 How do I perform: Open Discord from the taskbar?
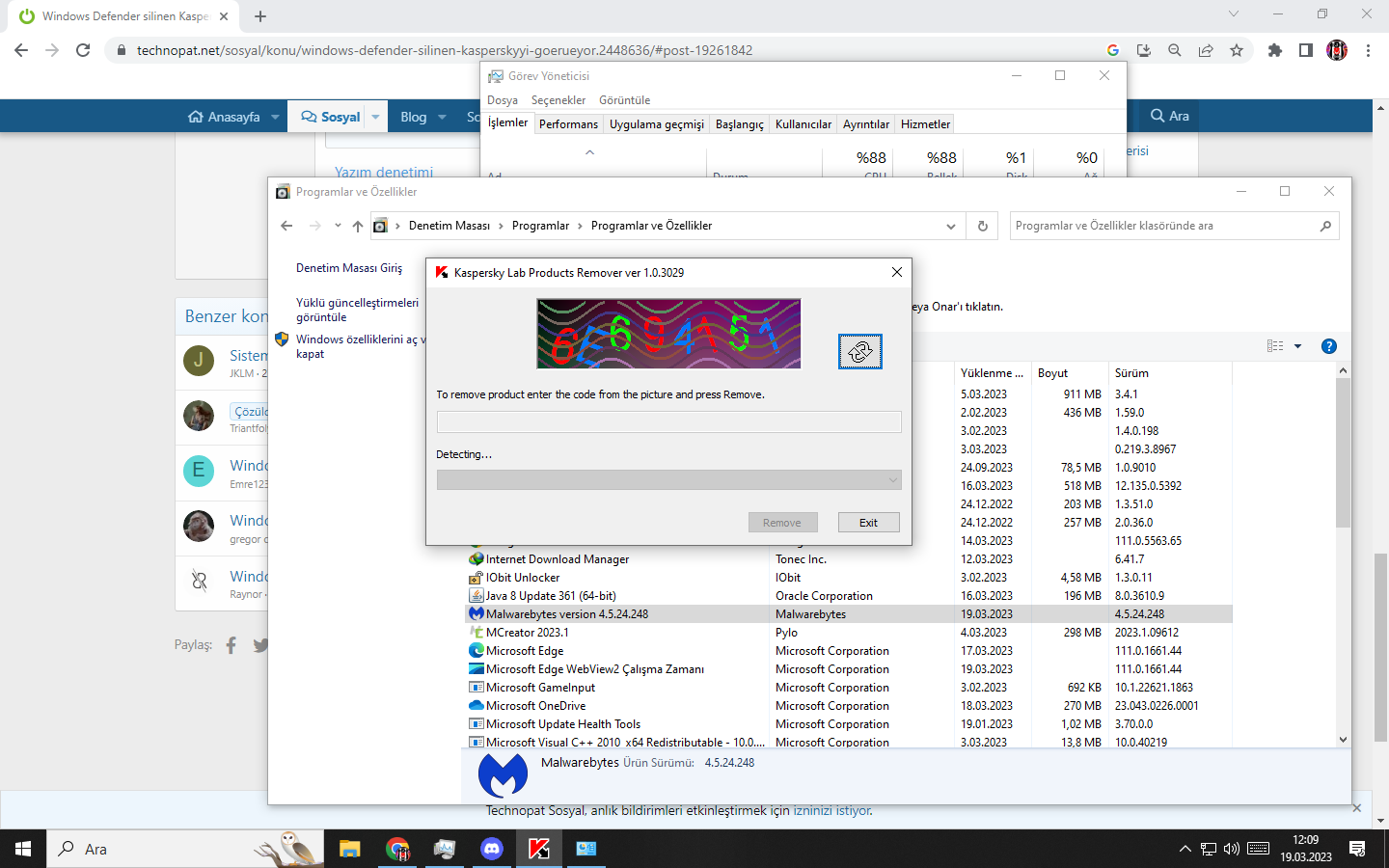pos(492,849)
